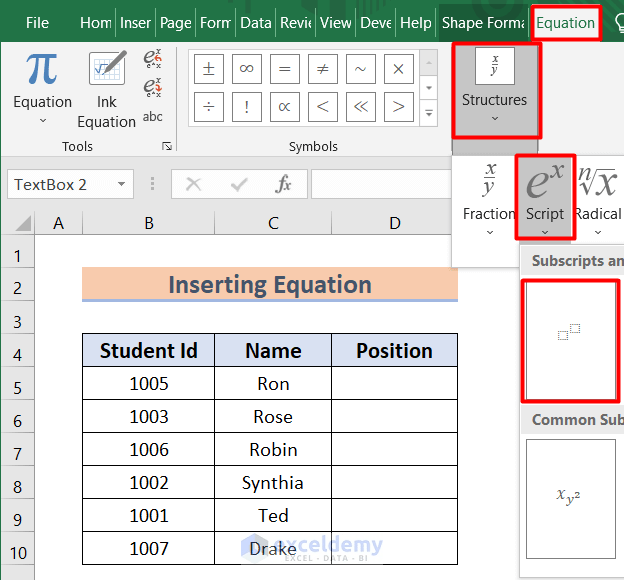Viewport: 624px width, 580px height.
Task: Switch to the Formulas tab
Action: [x=215, y=23]
